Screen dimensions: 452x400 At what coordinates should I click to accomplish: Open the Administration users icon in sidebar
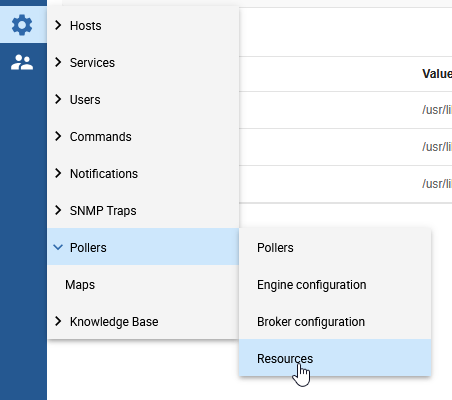pos(22,62)
